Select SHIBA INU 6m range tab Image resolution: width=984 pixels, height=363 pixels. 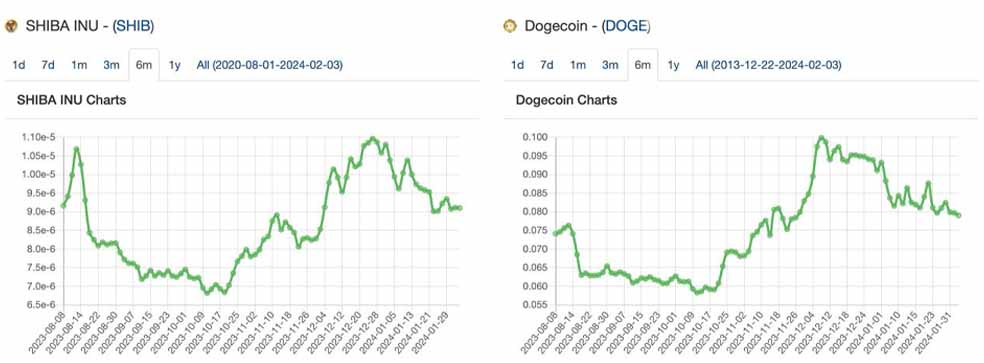144,65
